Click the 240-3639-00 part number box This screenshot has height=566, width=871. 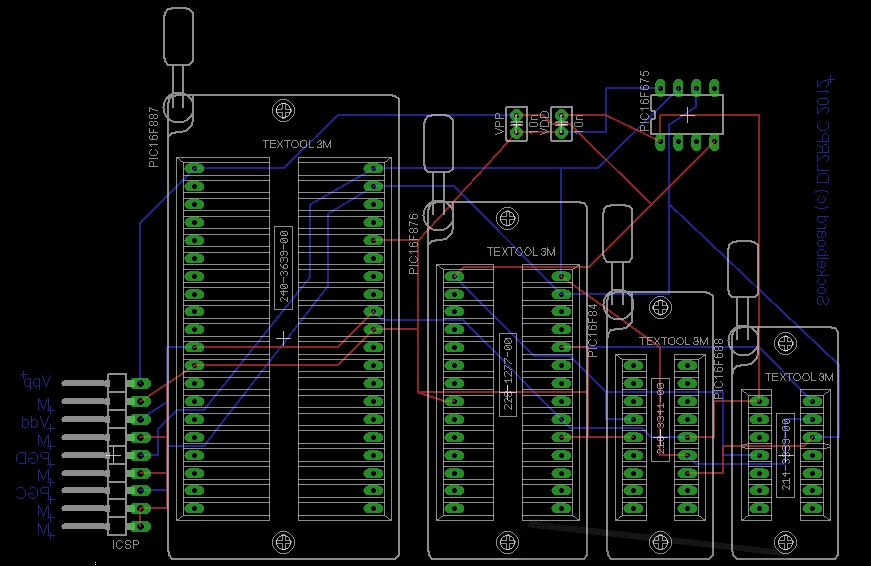click(283, 268)
